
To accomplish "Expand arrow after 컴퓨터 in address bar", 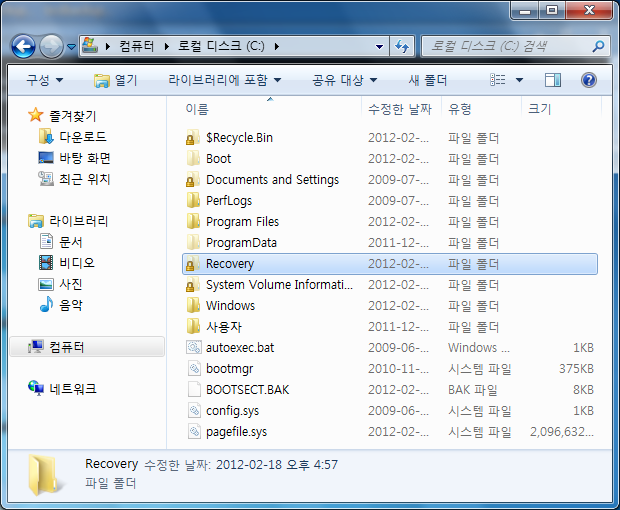I will pos(166,47).
